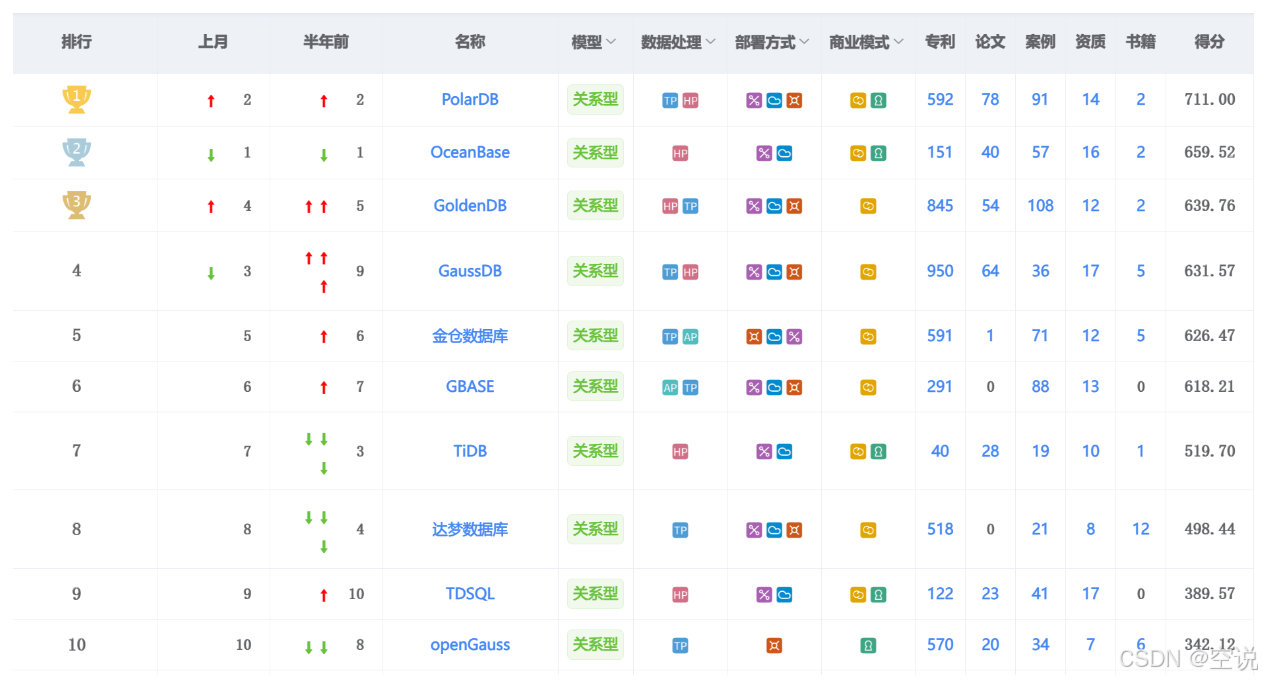Open the 数据处理 column filter dropdown
1262x680 pixels.
710,42
